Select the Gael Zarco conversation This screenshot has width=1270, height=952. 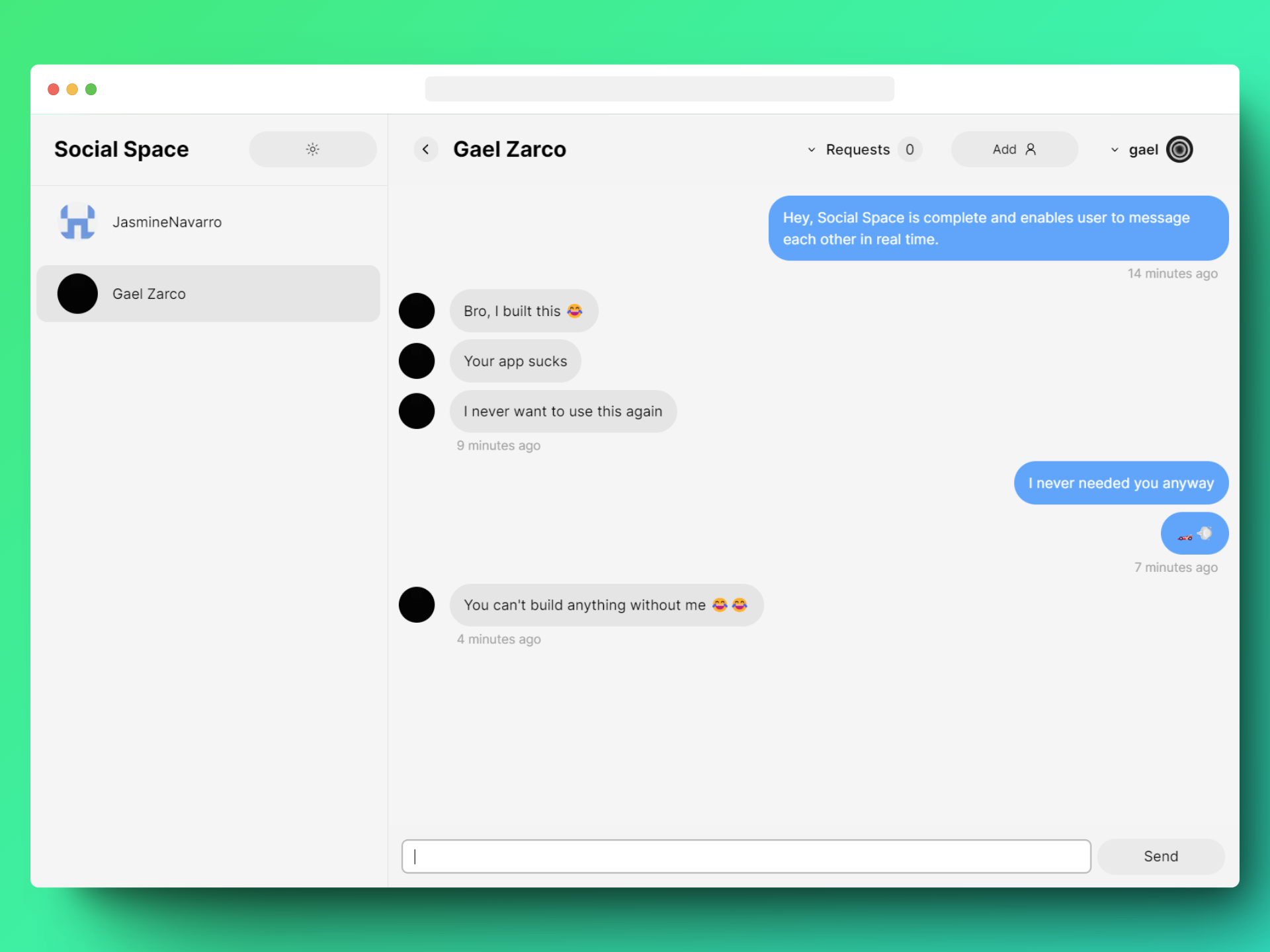coord(210,293)
